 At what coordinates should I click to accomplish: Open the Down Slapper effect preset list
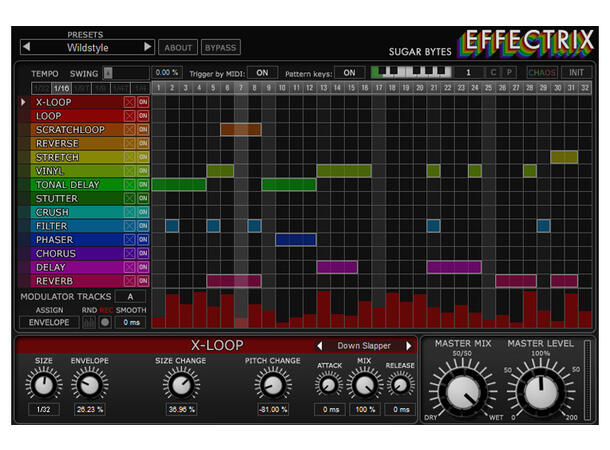[x=364, y=346]
